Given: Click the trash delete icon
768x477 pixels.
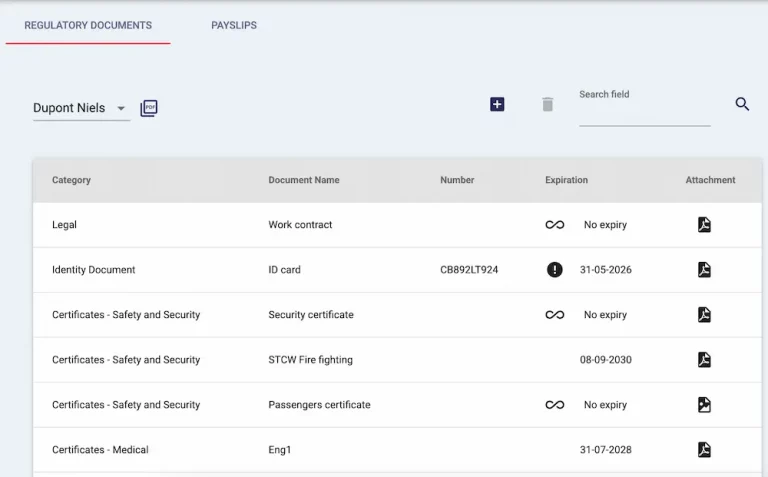Looking at the screenshot, I should [548, 104].
